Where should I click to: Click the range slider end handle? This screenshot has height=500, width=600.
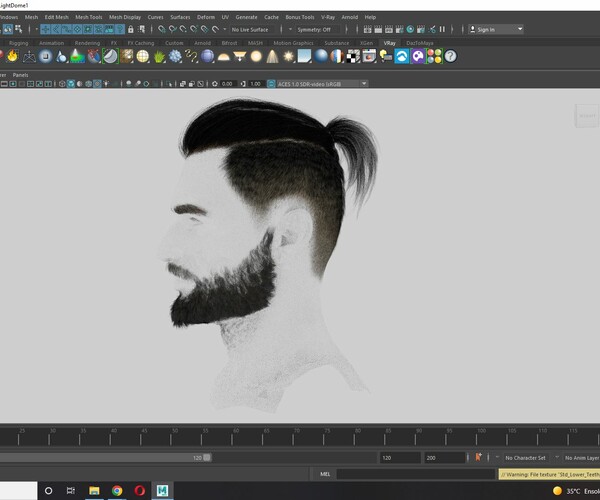(x=207, y=458)
